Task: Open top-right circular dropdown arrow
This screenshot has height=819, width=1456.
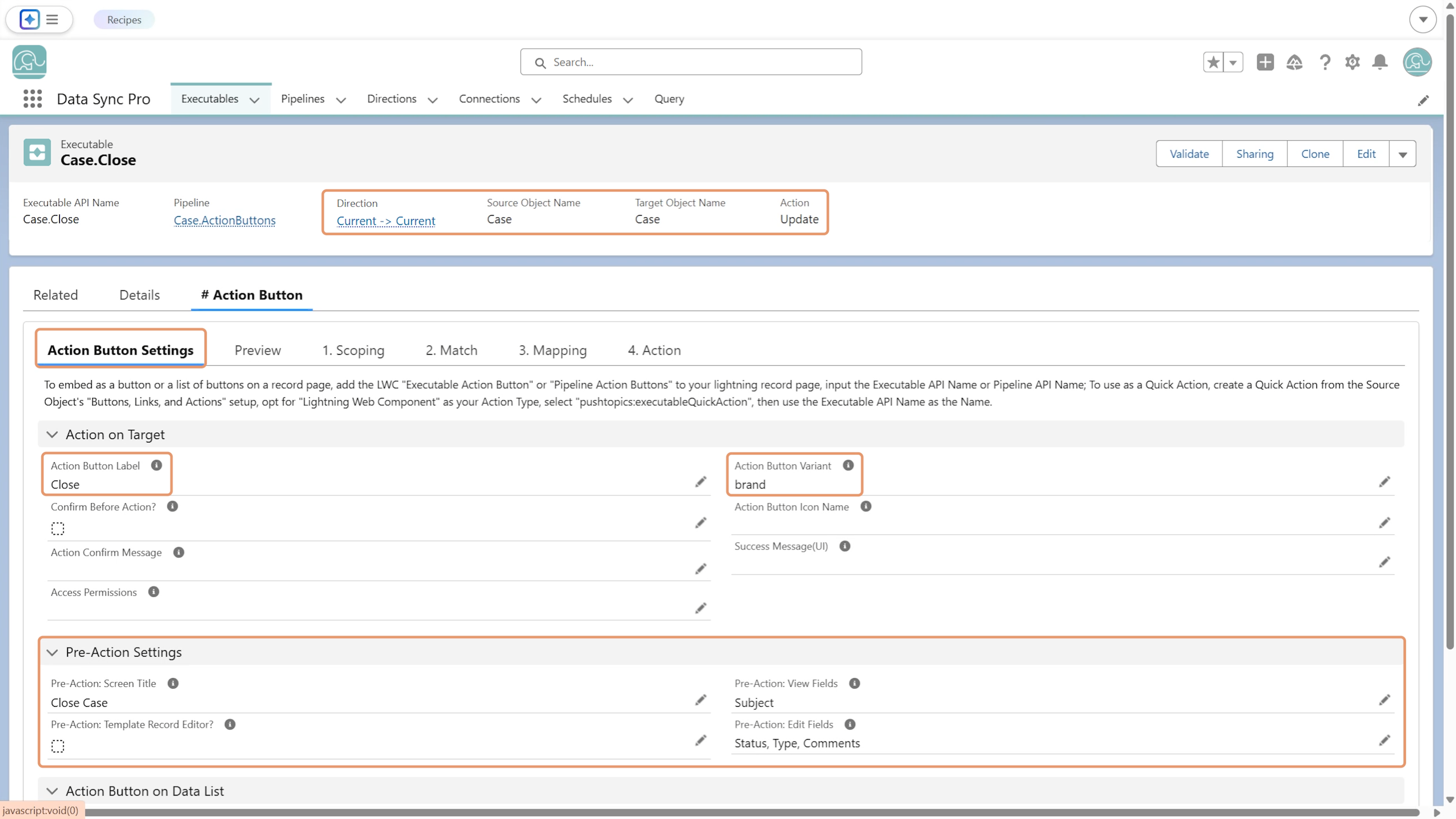Action: click(x=1423, y=19)
